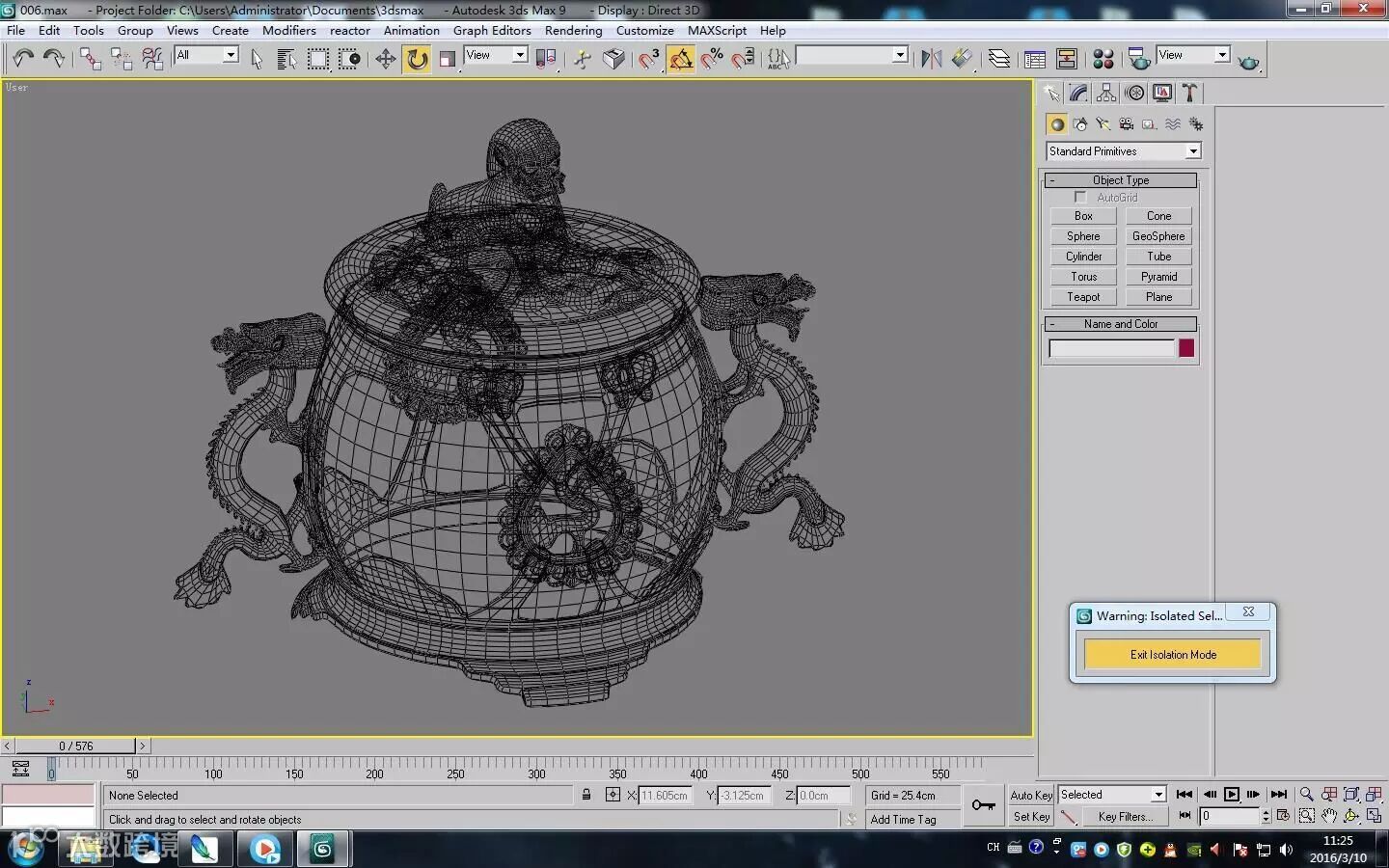
Task: Collapse the Object Type rollout
Action: 1120,180
